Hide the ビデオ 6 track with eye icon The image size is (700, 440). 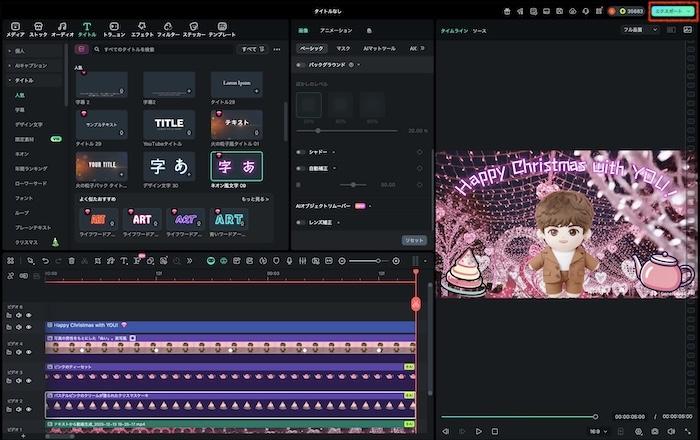click(29, 315)
